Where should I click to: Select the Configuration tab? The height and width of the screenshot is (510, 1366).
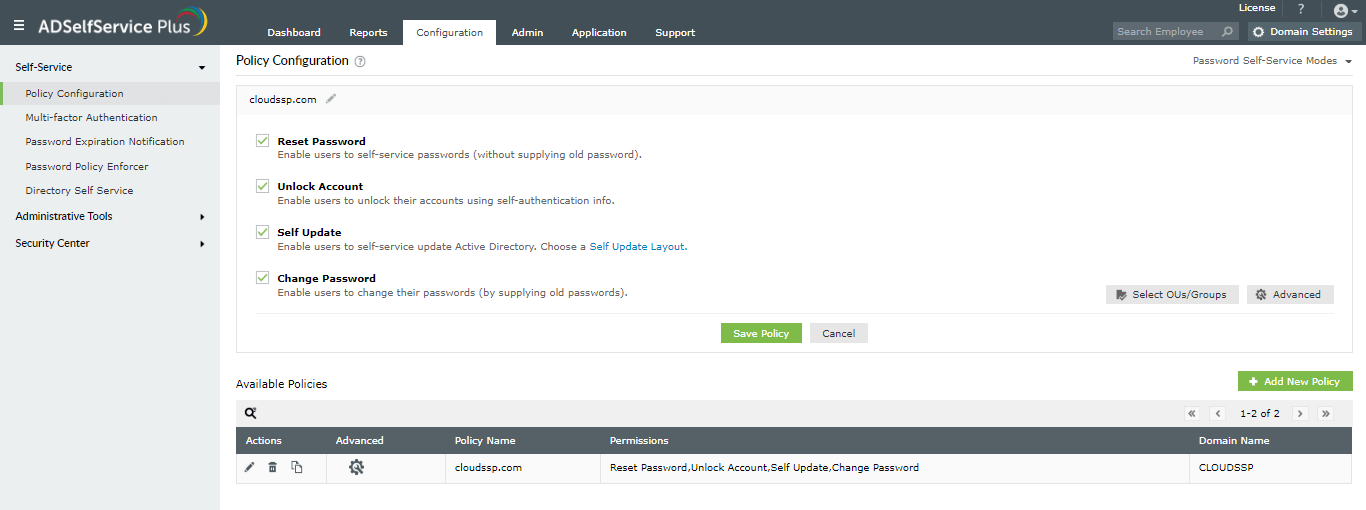449,32
